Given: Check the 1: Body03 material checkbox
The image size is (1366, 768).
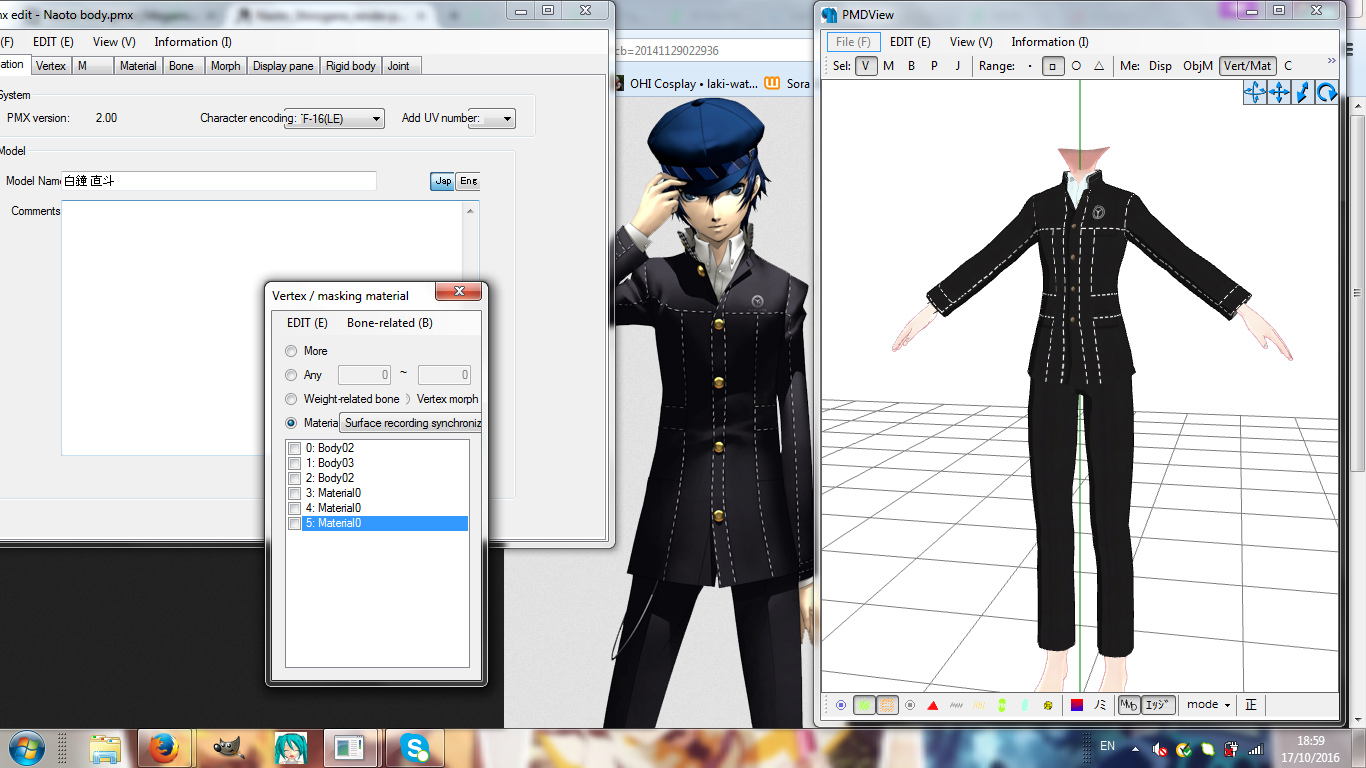Looking at the screenshot, I should [x=294, y=463].
